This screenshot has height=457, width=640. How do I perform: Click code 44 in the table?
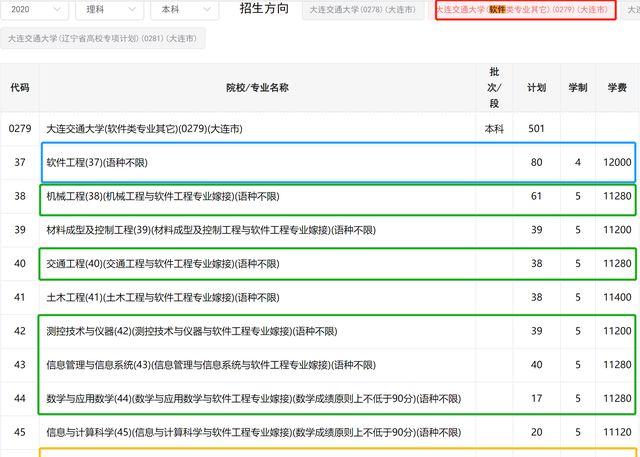point(20,399)
